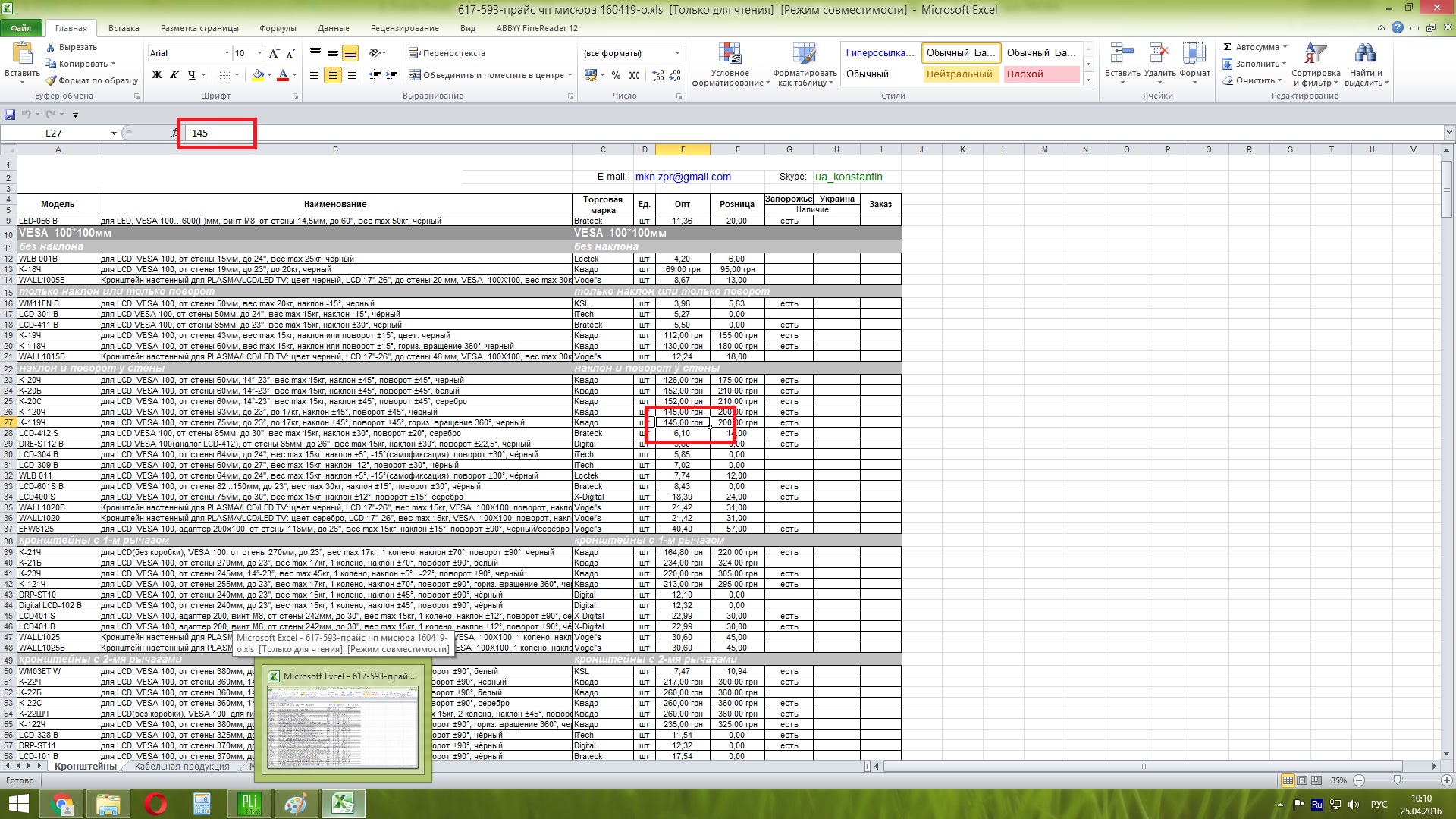Image resolution: width=1456 pixels, height=819 pixels.
Task: Increase font size with large A icon
Action: tap(274, 53)
